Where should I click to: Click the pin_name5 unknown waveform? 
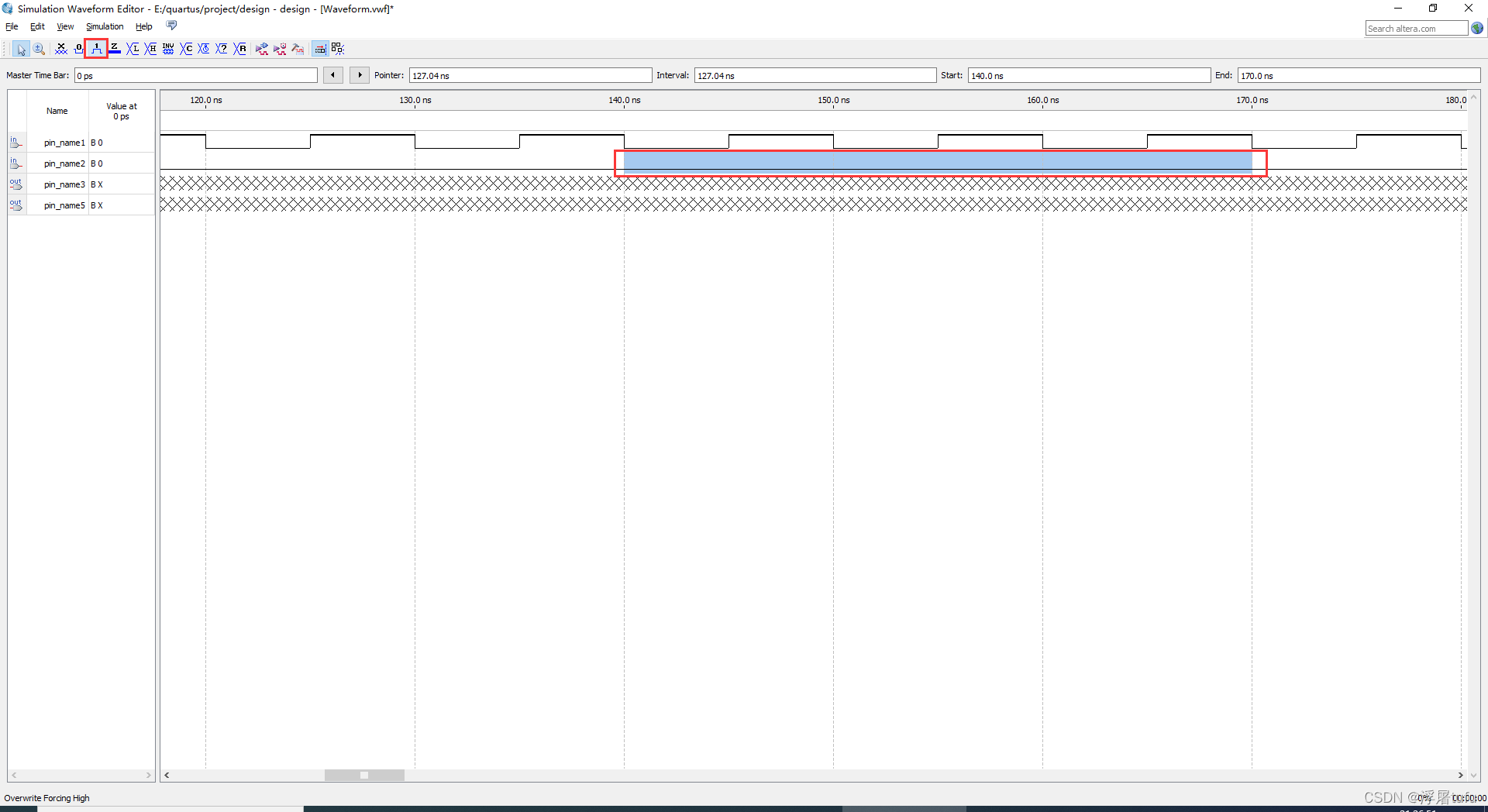814,205
